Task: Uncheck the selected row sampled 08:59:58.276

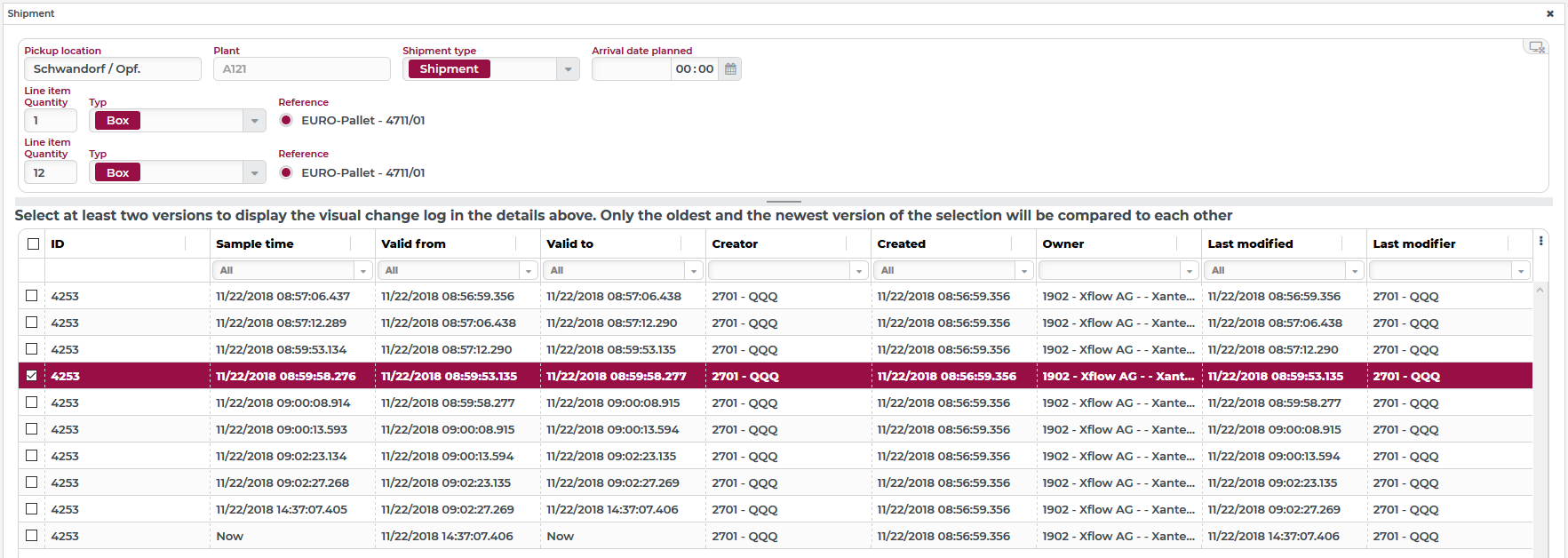Action: (32, 376)
